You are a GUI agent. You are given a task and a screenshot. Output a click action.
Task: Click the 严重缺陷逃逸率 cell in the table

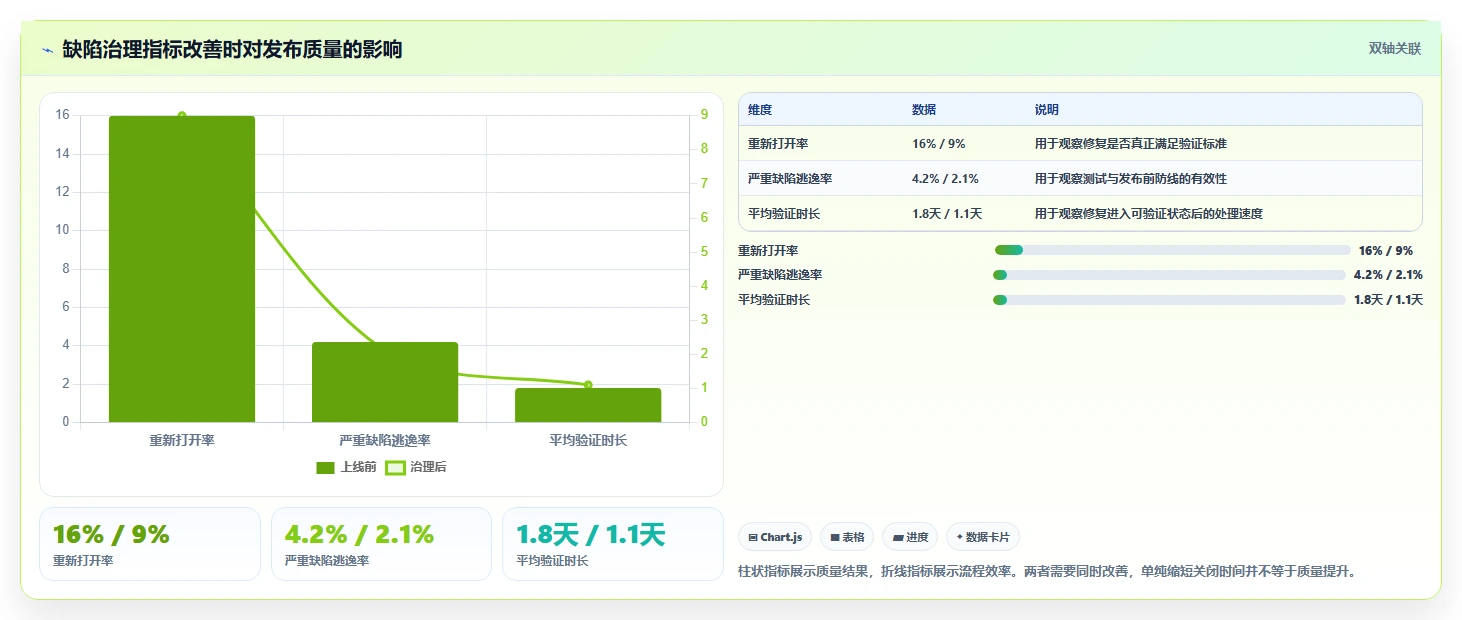coord(790,179)
